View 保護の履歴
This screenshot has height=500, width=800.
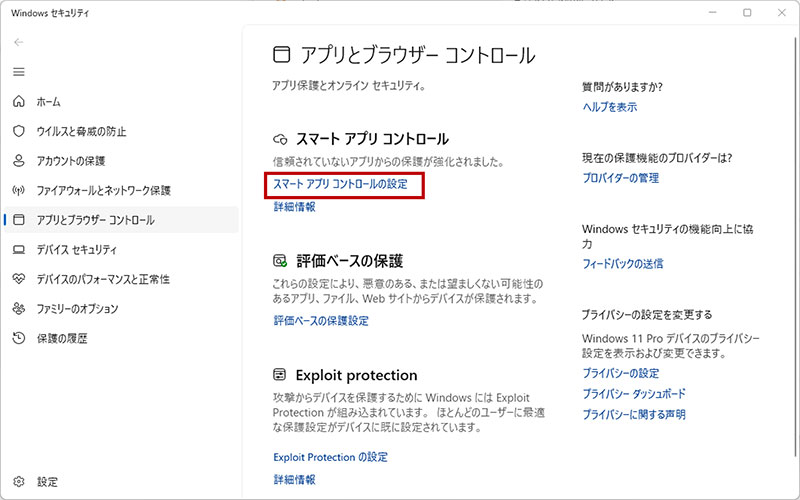click(x=62, y=339)
